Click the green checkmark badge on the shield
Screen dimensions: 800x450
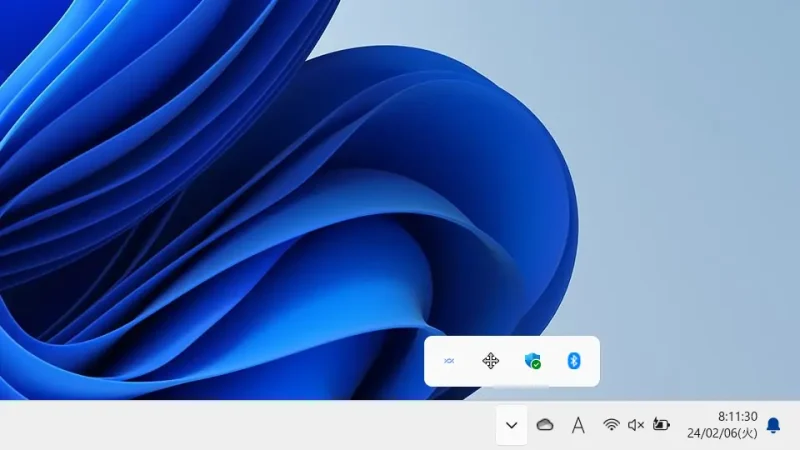coord(537,365)
